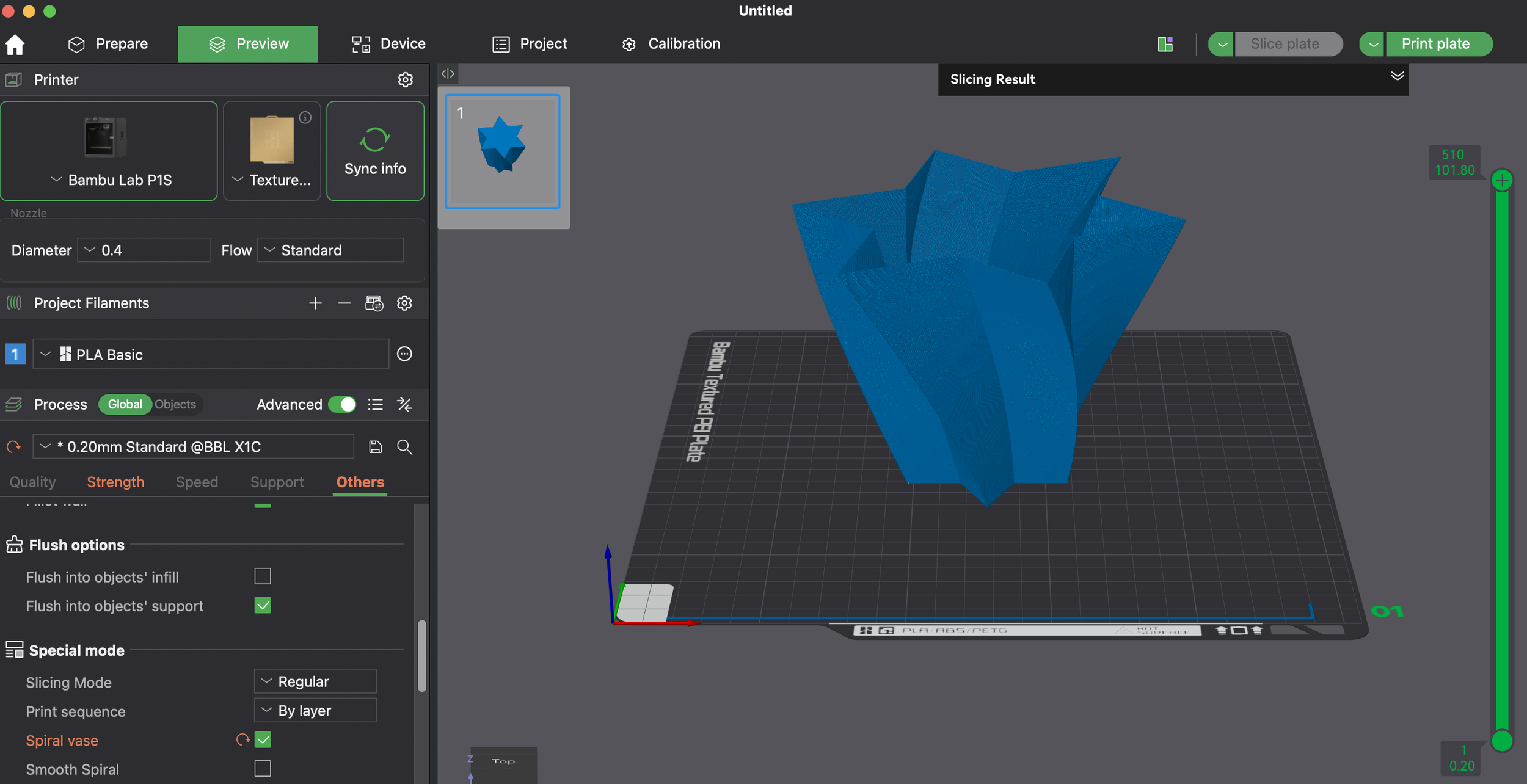Click the compare presets icon
Viewport: 1527px width, 784px height.
404,404
